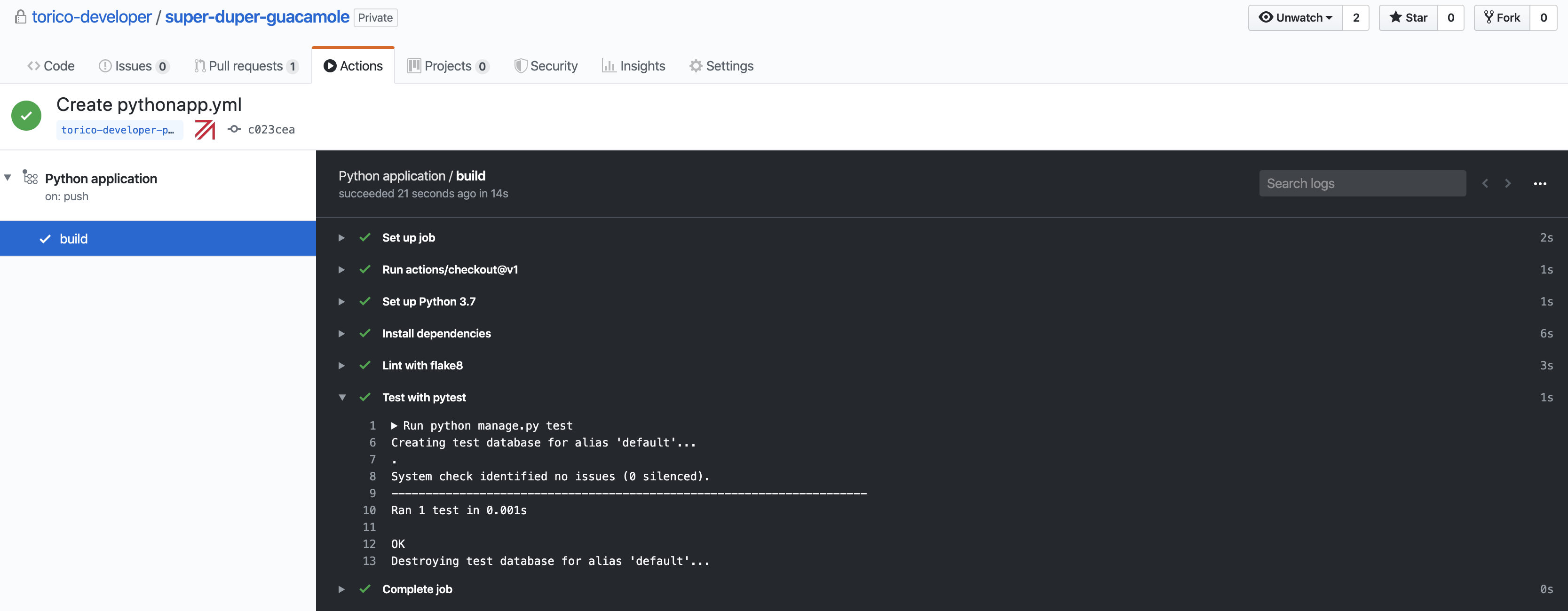Select the build job in sidebar
1568x611 pixels.
pos(158,239)
